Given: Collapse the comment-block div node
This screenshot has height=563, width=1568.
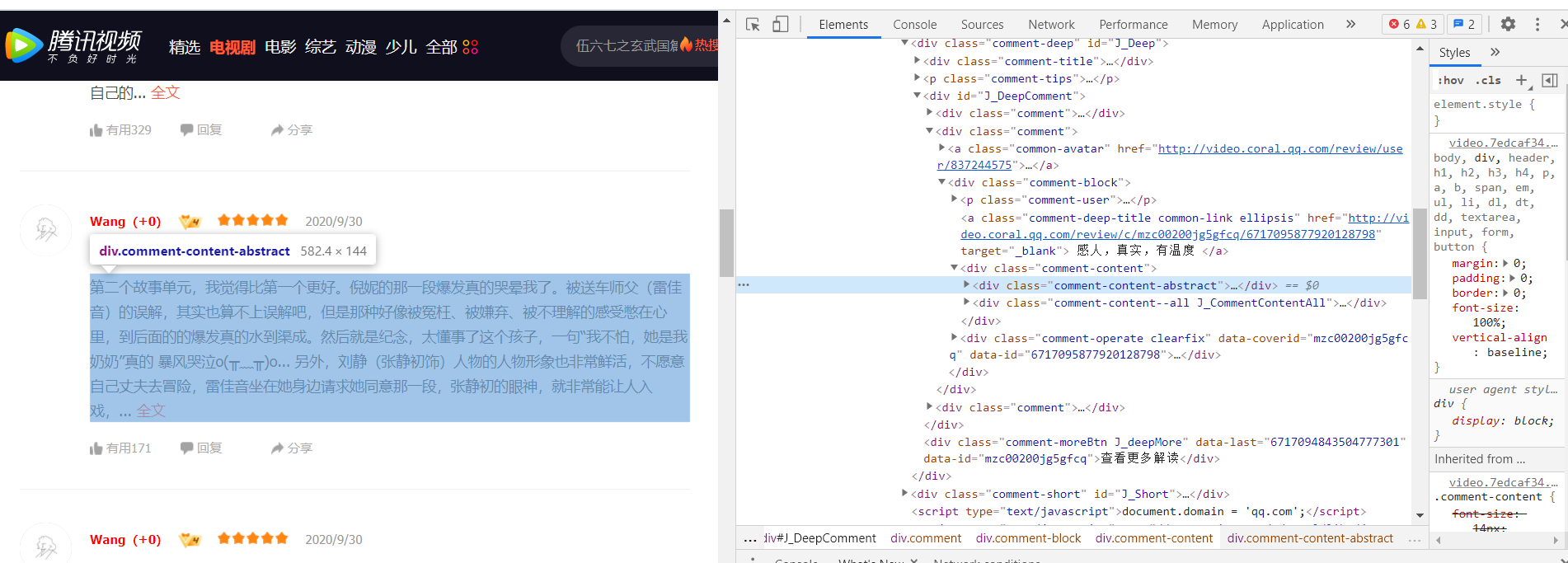Looking at the screenshot, I should [x=941, y=182].
